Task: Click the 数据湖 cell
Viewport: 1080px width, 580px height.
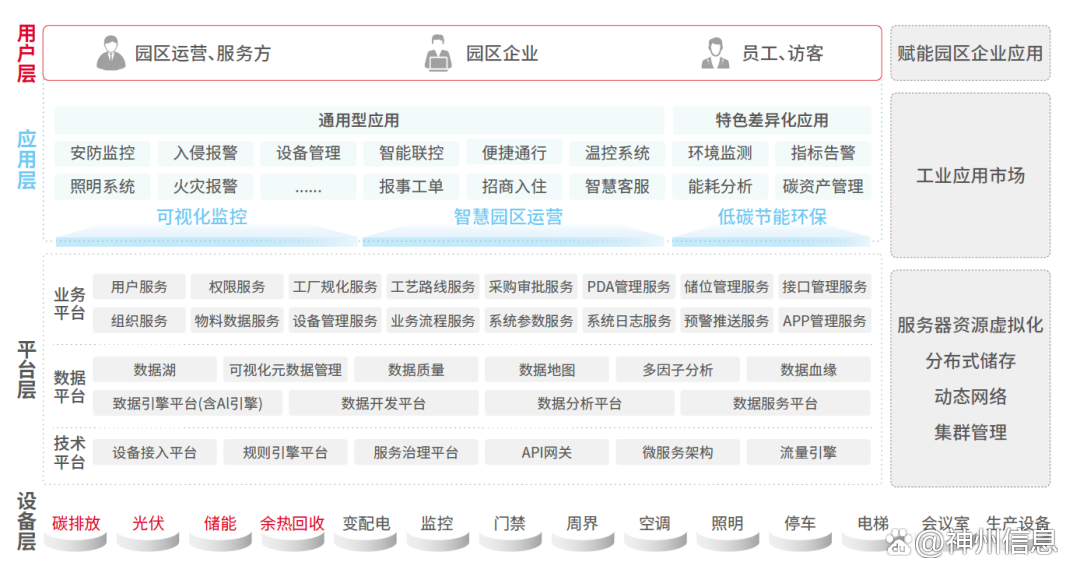Action: click(154, 370)
